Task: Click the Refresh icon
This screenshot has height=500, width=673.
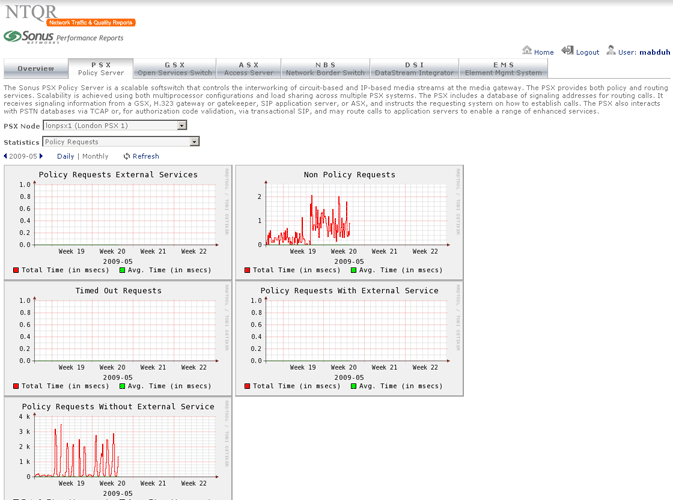Action: click(x=127, y=156)
